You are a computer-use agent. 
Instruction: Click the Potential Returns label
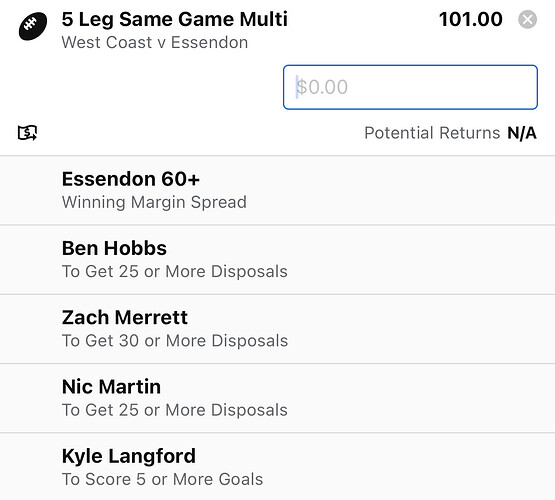point(432,133)
